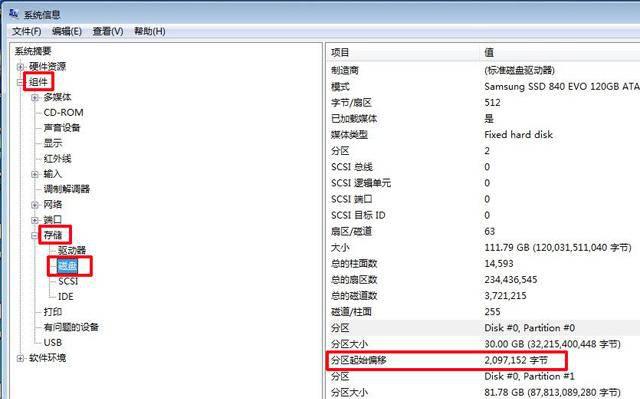Screen dimensions: 640x399
Task: Select the 系统摘要 root node
Action: [x=33, y=51]
